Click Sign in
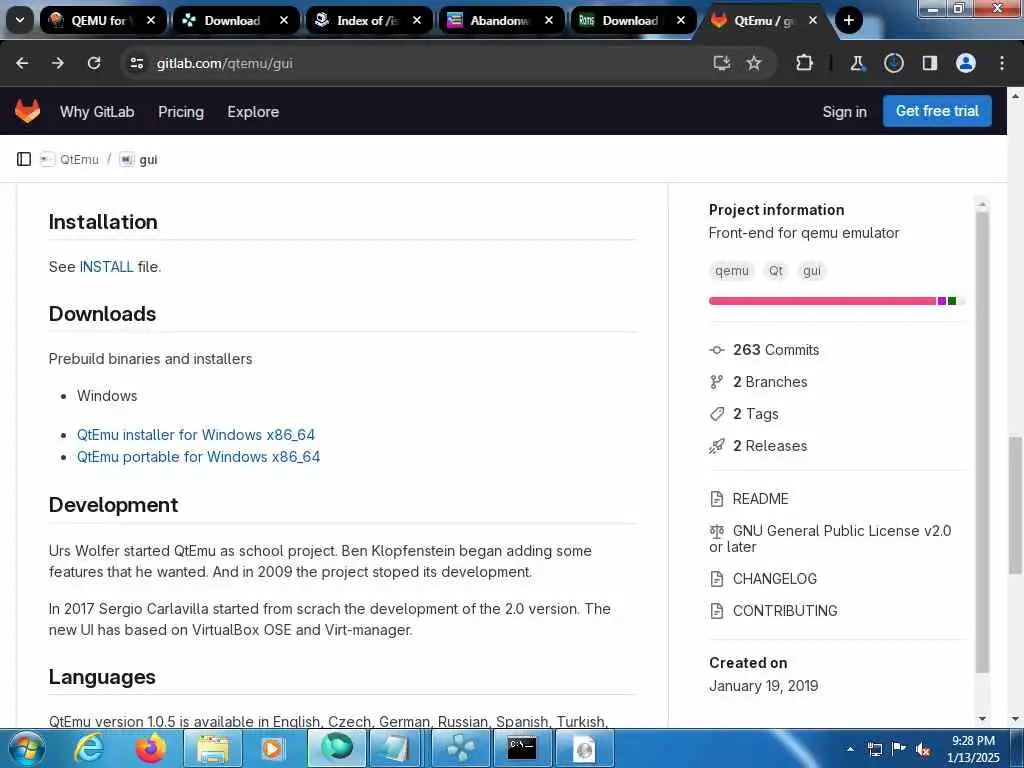 point(844,112)
